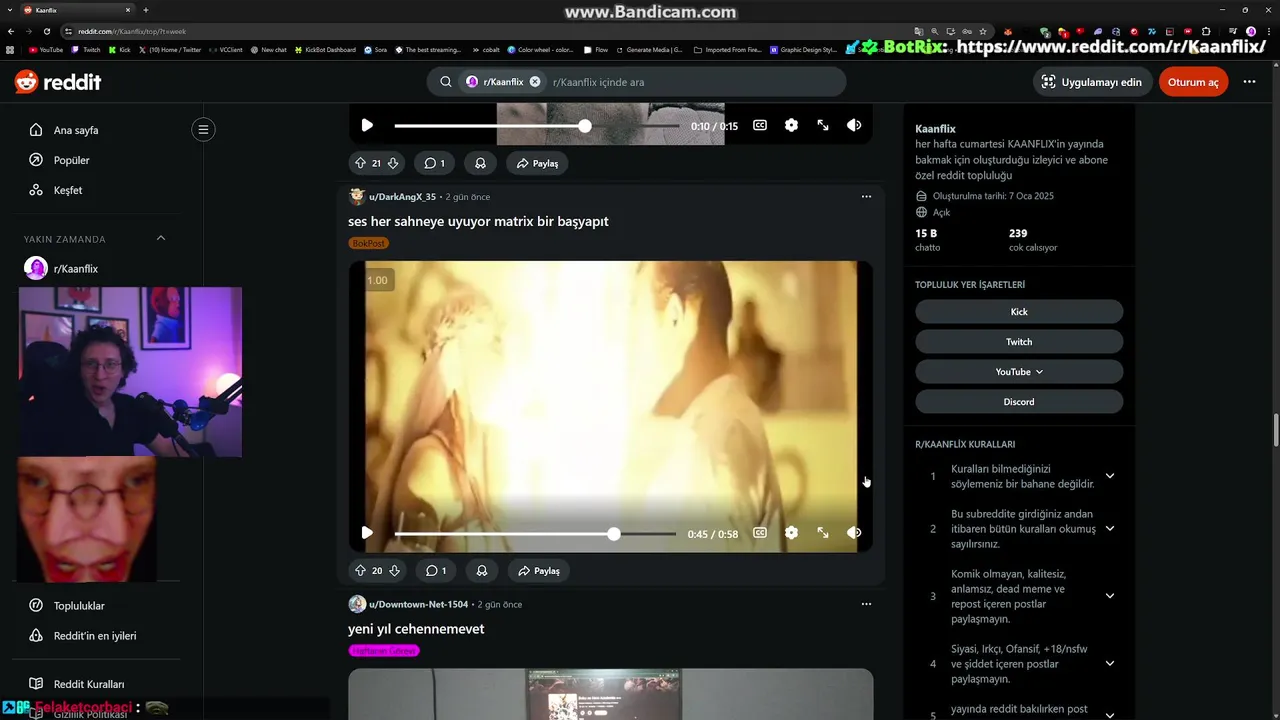Select the BokPost flair tag
The width and height of the screenshot is (1280, 720).
click(368, 243)
